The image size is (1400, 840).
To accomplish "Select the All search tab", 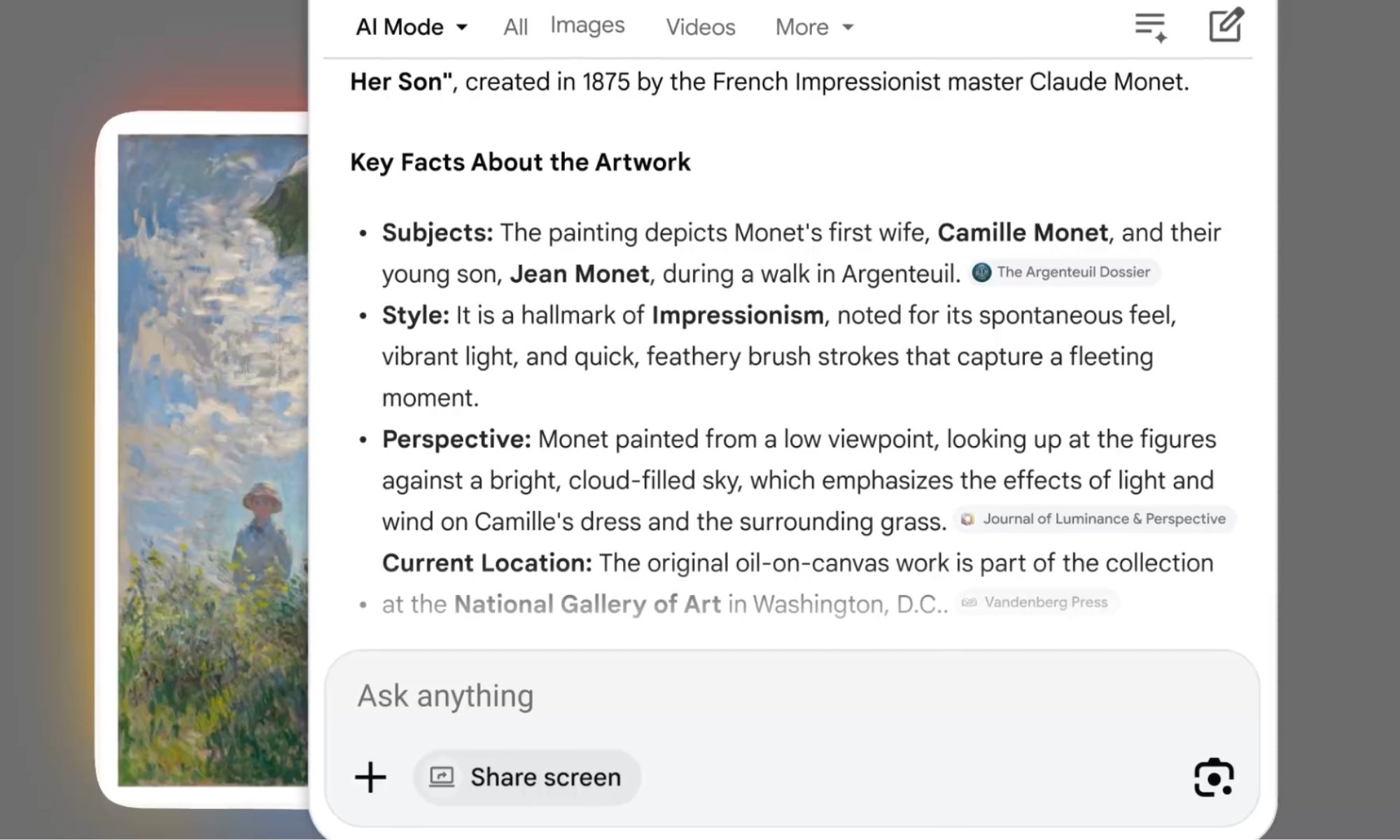I will pos(515,27).
